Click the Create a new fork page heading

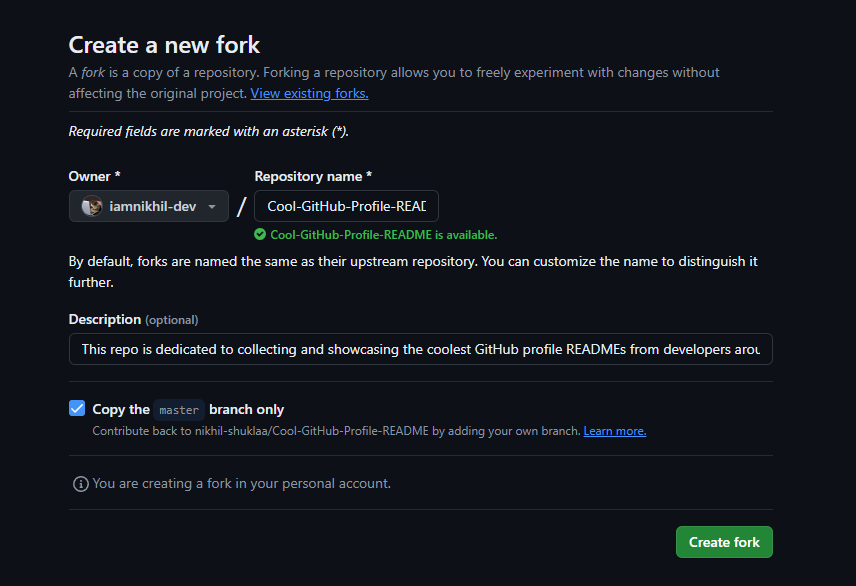click(164, 44)
